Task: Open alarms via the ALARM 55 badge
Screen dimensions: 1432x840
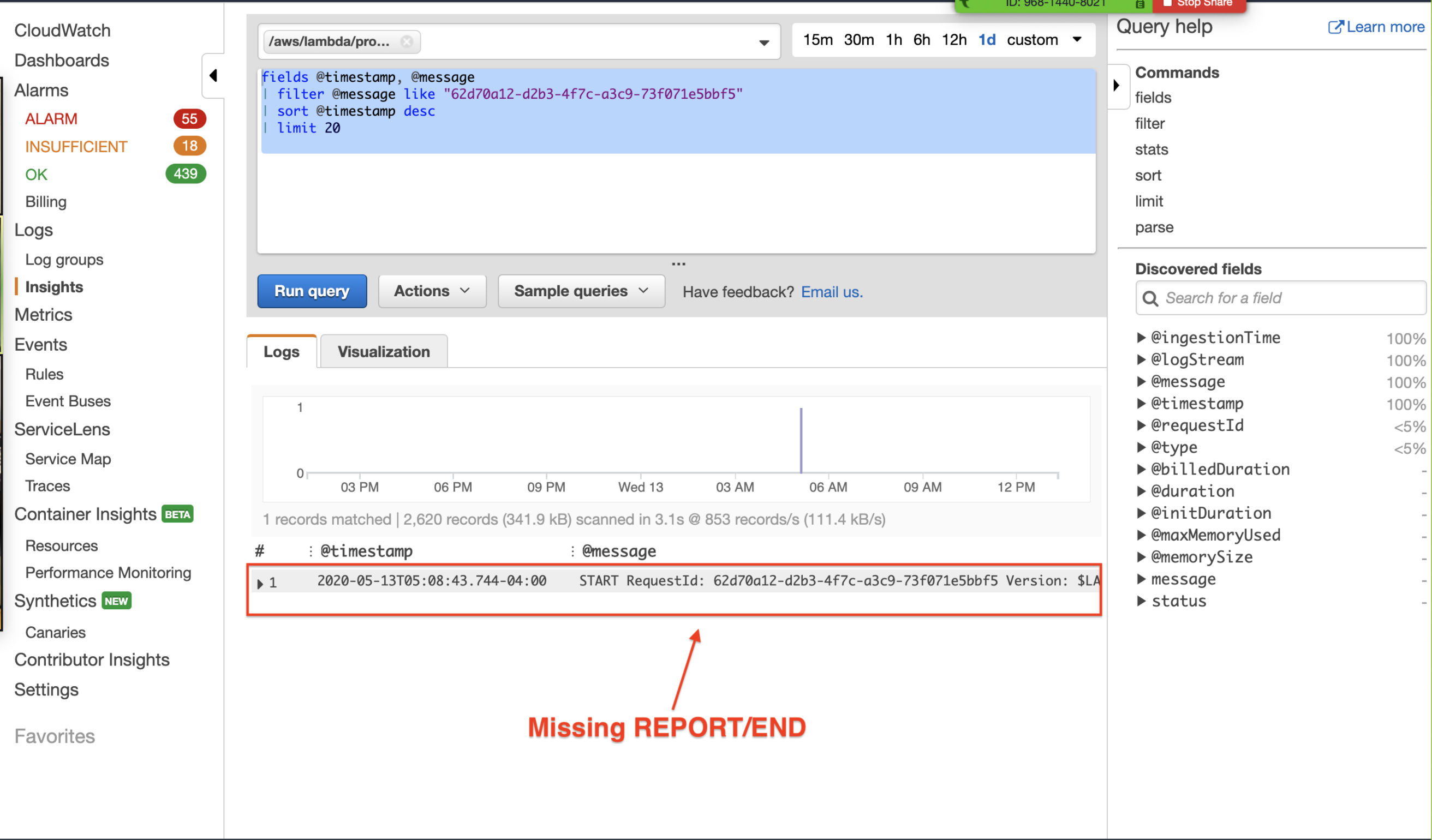Action: (189, 119)
